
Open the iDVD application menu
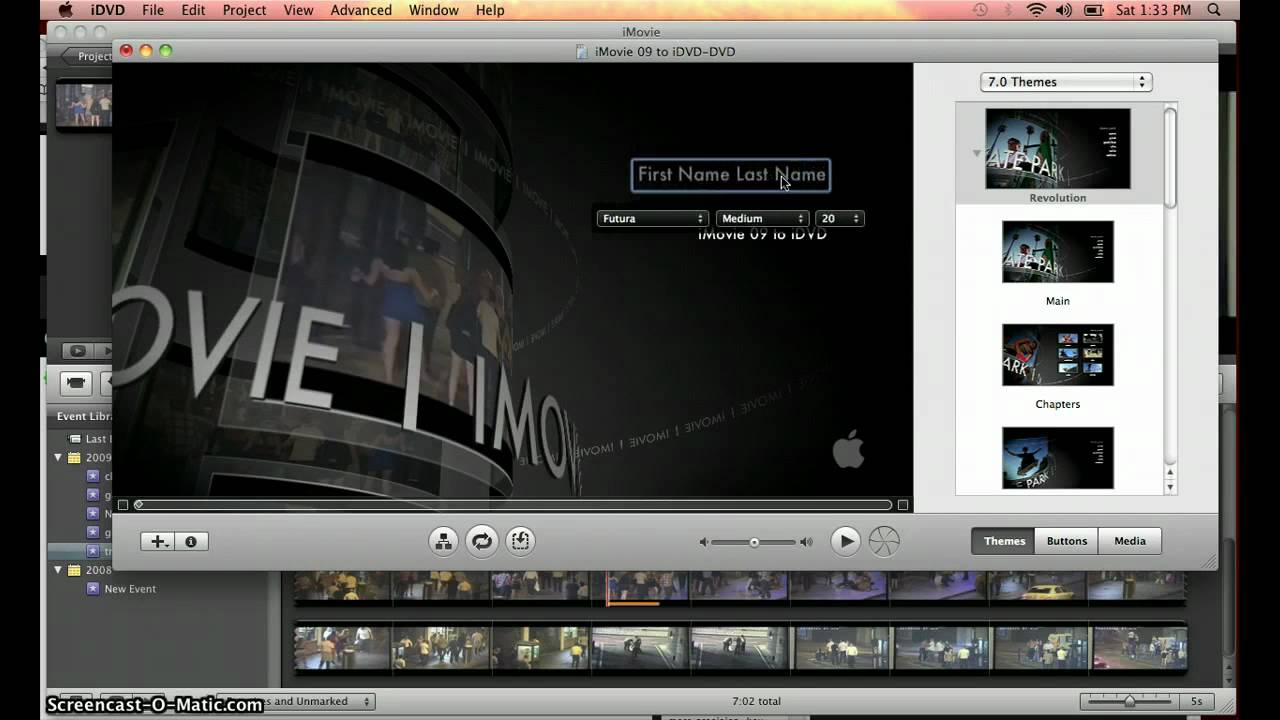108,10
